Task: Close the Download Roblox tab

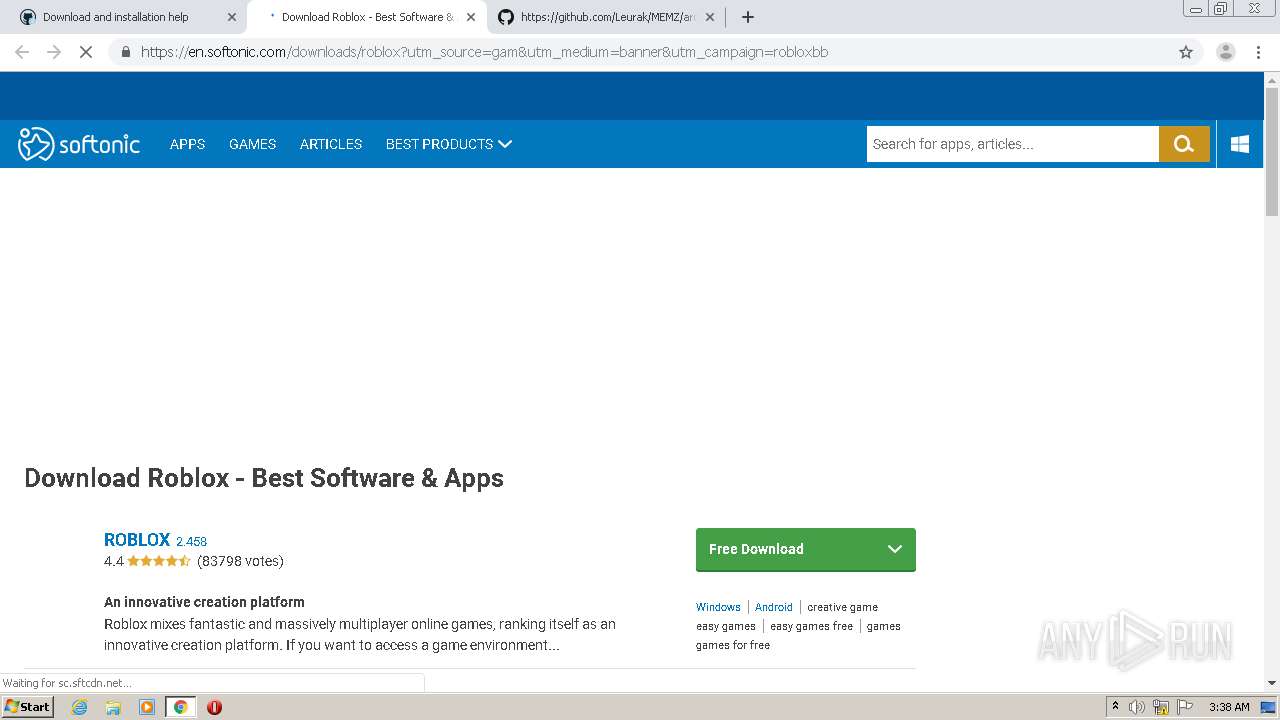Action: pos(471,17)
